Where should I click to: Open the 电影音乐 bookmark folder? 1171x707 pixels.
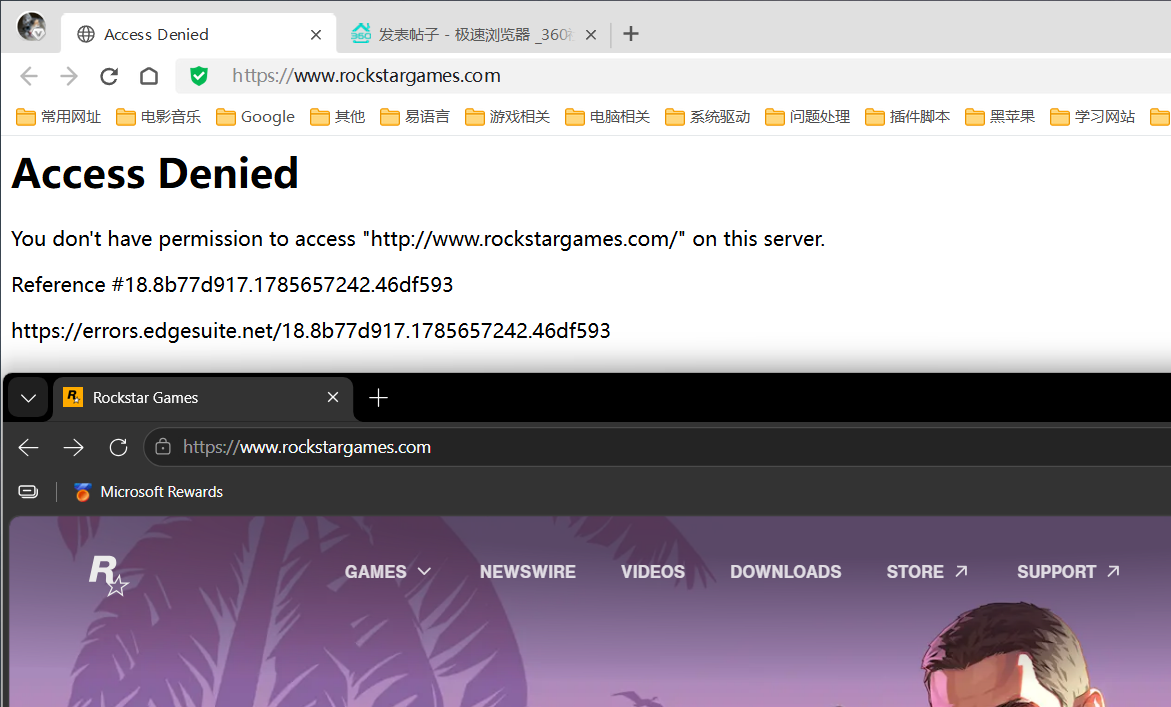point(158,116)
